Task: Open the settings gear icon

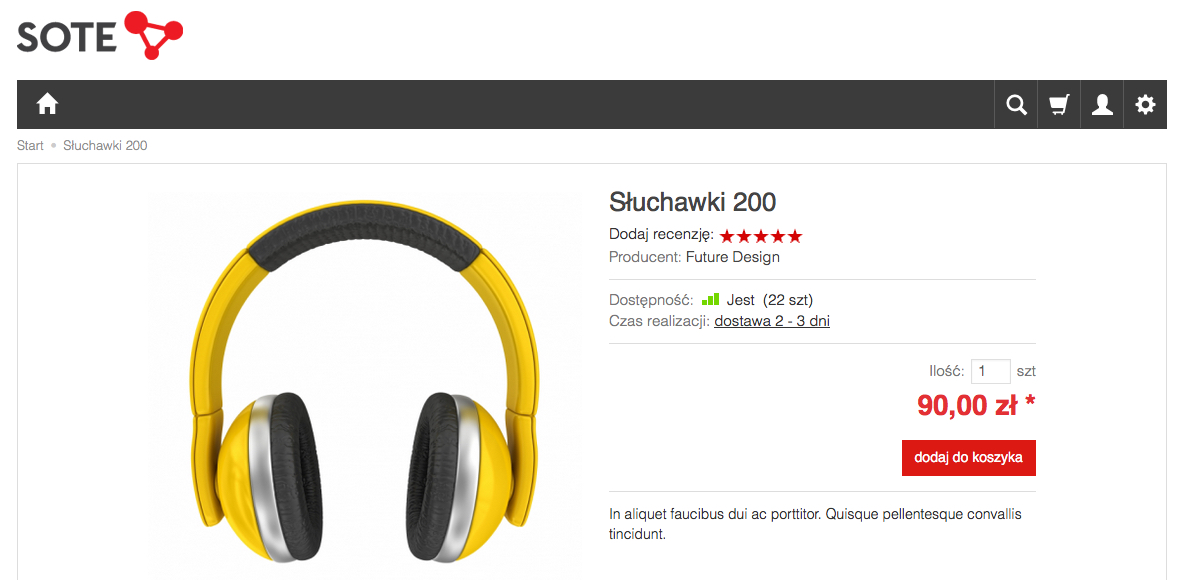Action: 1145,105
